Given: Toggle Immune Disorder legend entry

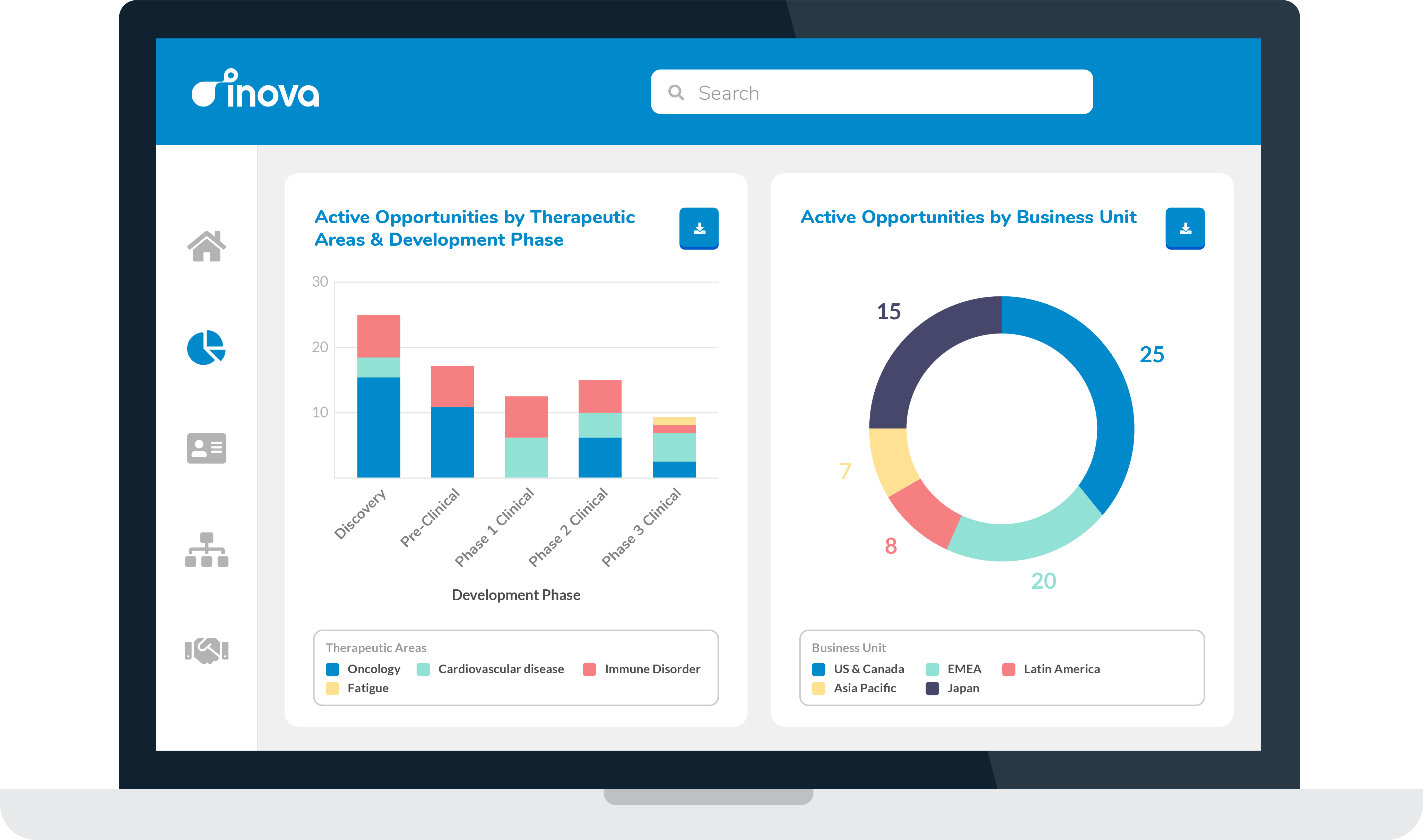Looking at the screenshot, I should [652, 669].
